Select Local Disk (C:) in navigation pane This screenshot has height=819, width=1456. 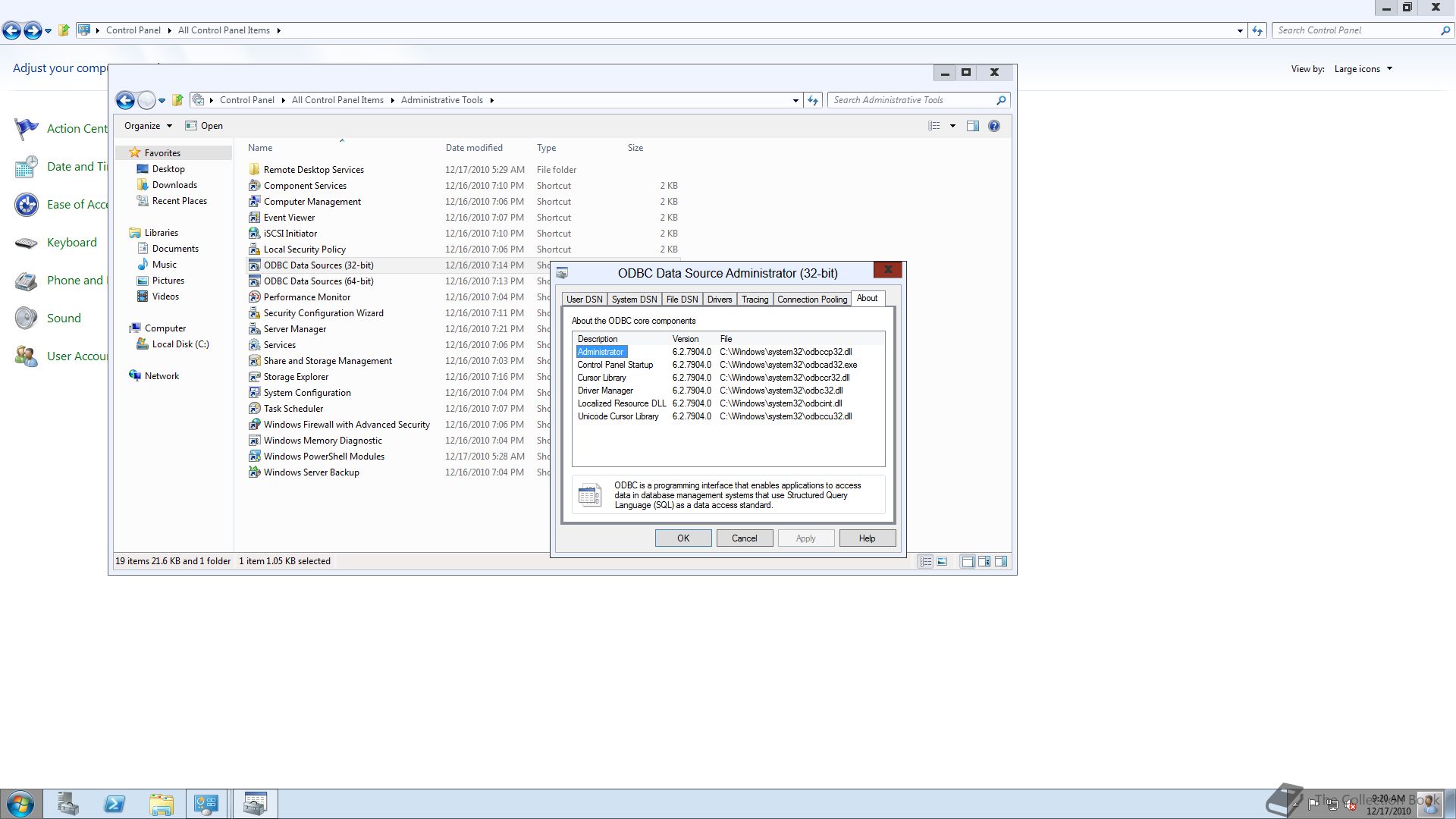pyautogui.click(x=180, y=344)
